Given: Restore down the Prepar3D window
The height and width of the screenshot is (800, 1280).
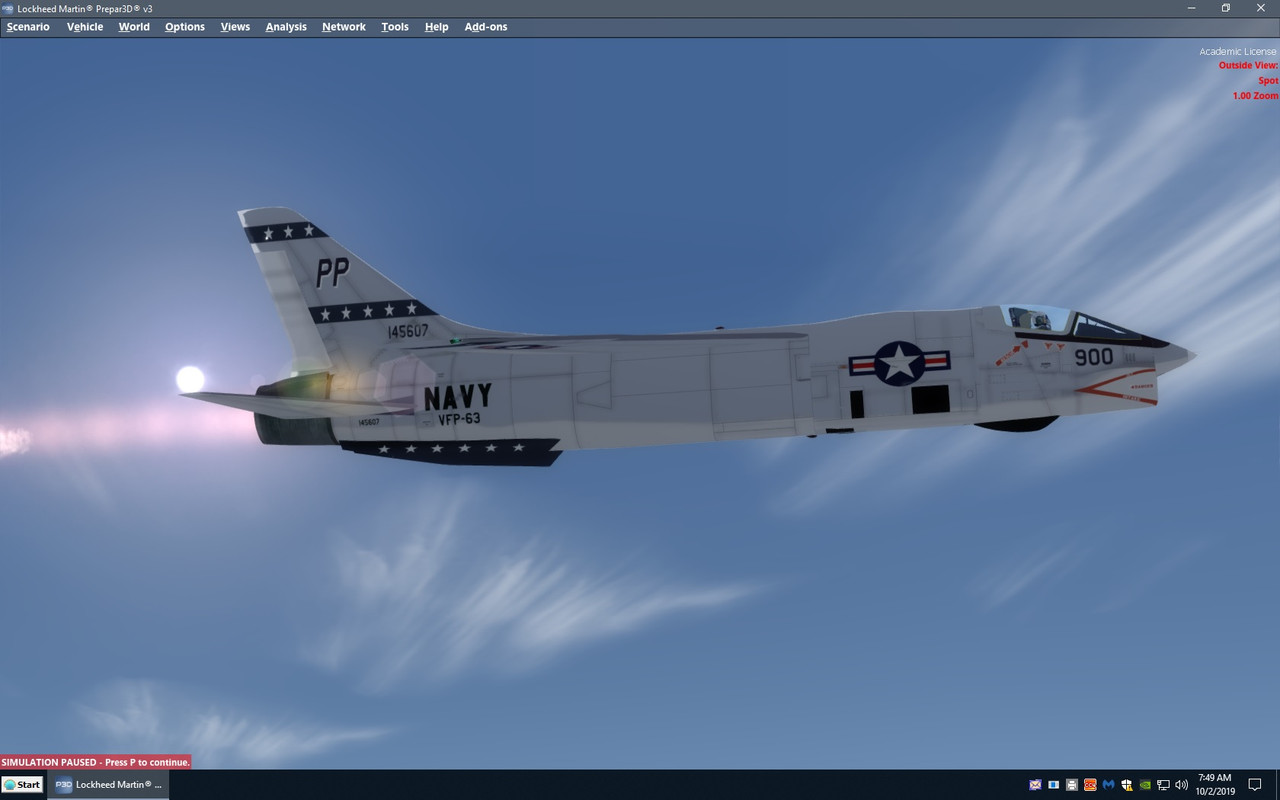Looking at the screenshot, I should [1226, 8].
